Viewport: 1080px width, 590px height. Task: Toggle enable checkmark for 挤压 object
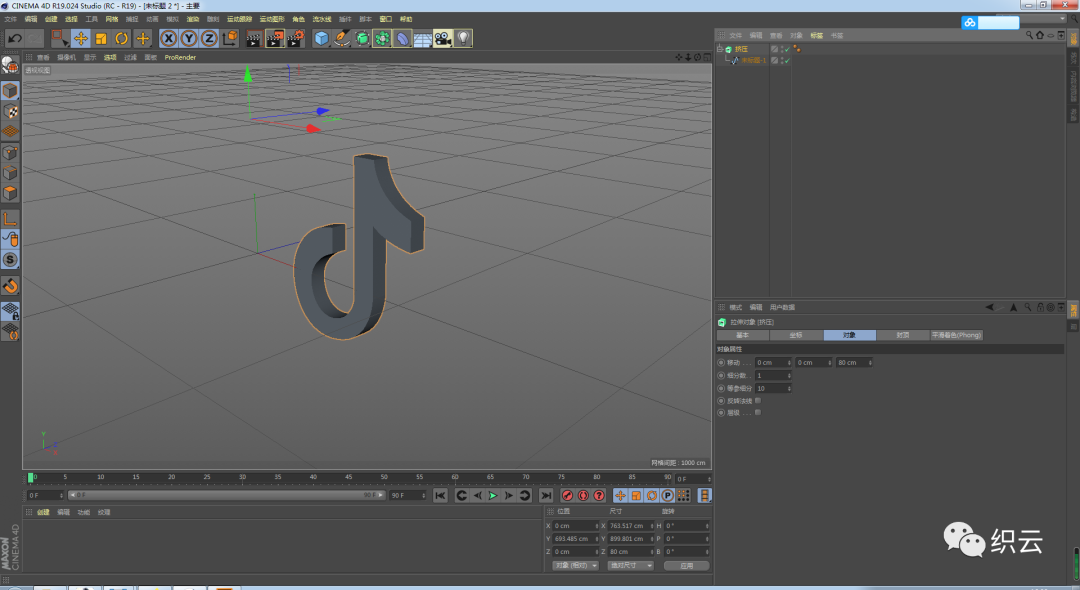point(787,49)
